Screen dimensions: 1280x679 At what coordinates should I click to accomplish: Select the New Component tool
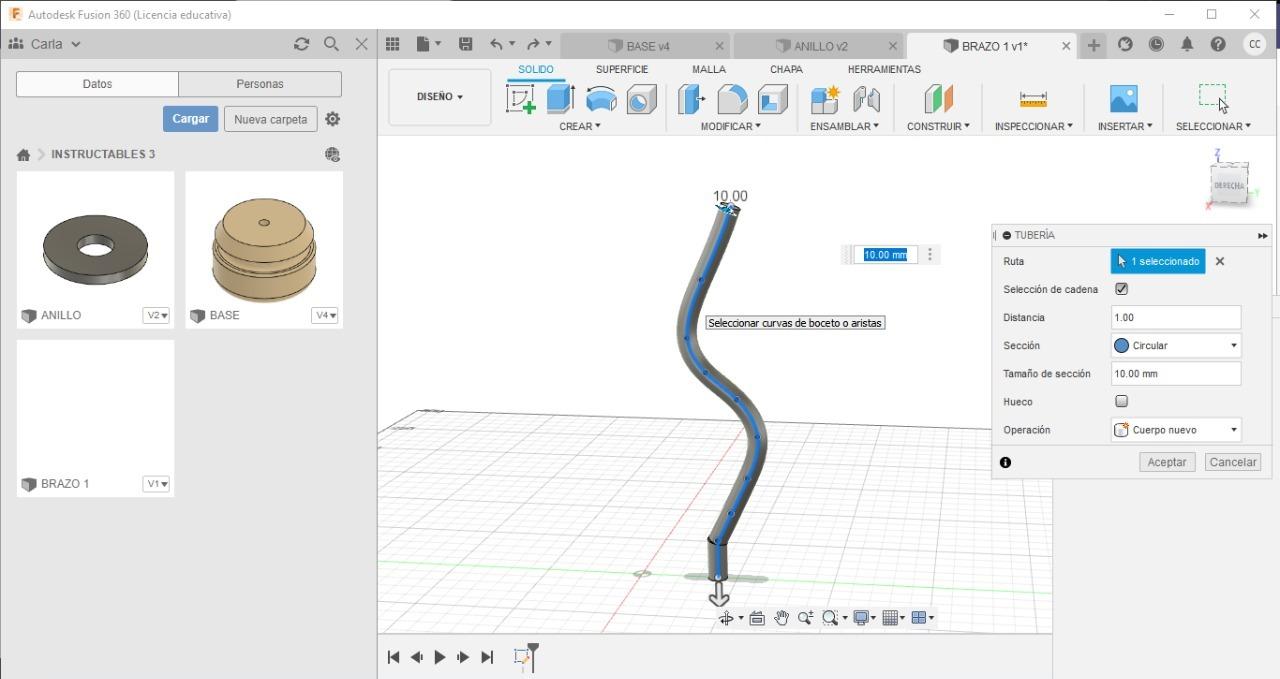[x=825, y=99]
